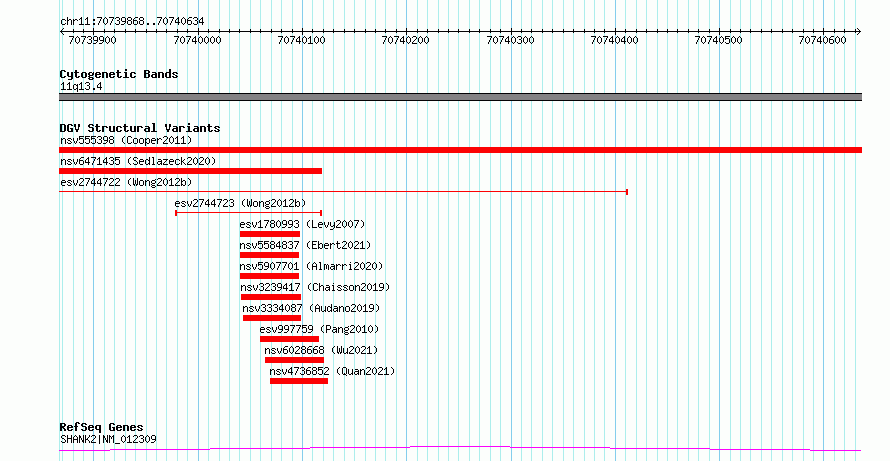This screenshot has width=890, height=461.
Task: Select the nsv6471435 (Sedlazeck2020) red bar
Action: (191, 171)
